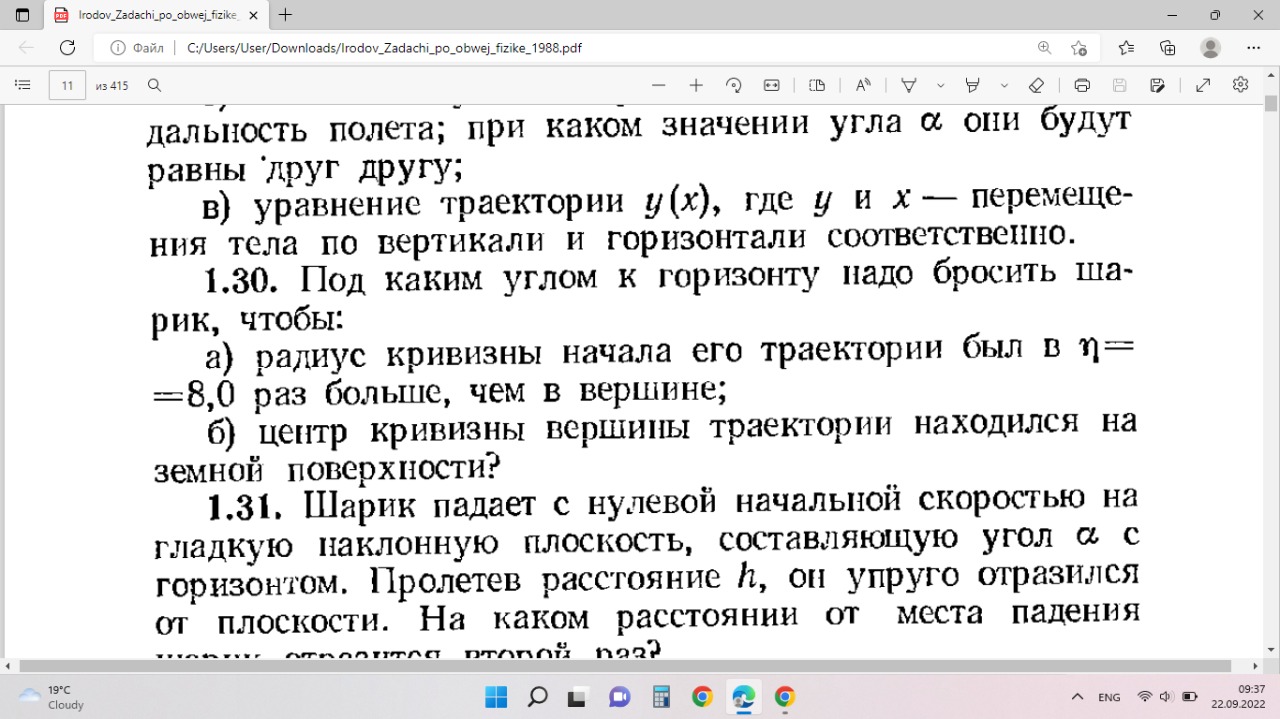Click the Read aloud icon
This screenshot has width=1280, height=719.
863,85
